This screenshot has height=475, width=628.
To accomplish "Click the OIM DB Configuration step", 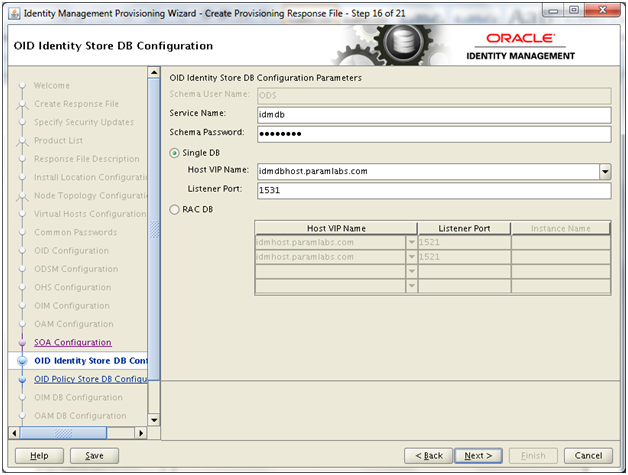I will [78, 398].
